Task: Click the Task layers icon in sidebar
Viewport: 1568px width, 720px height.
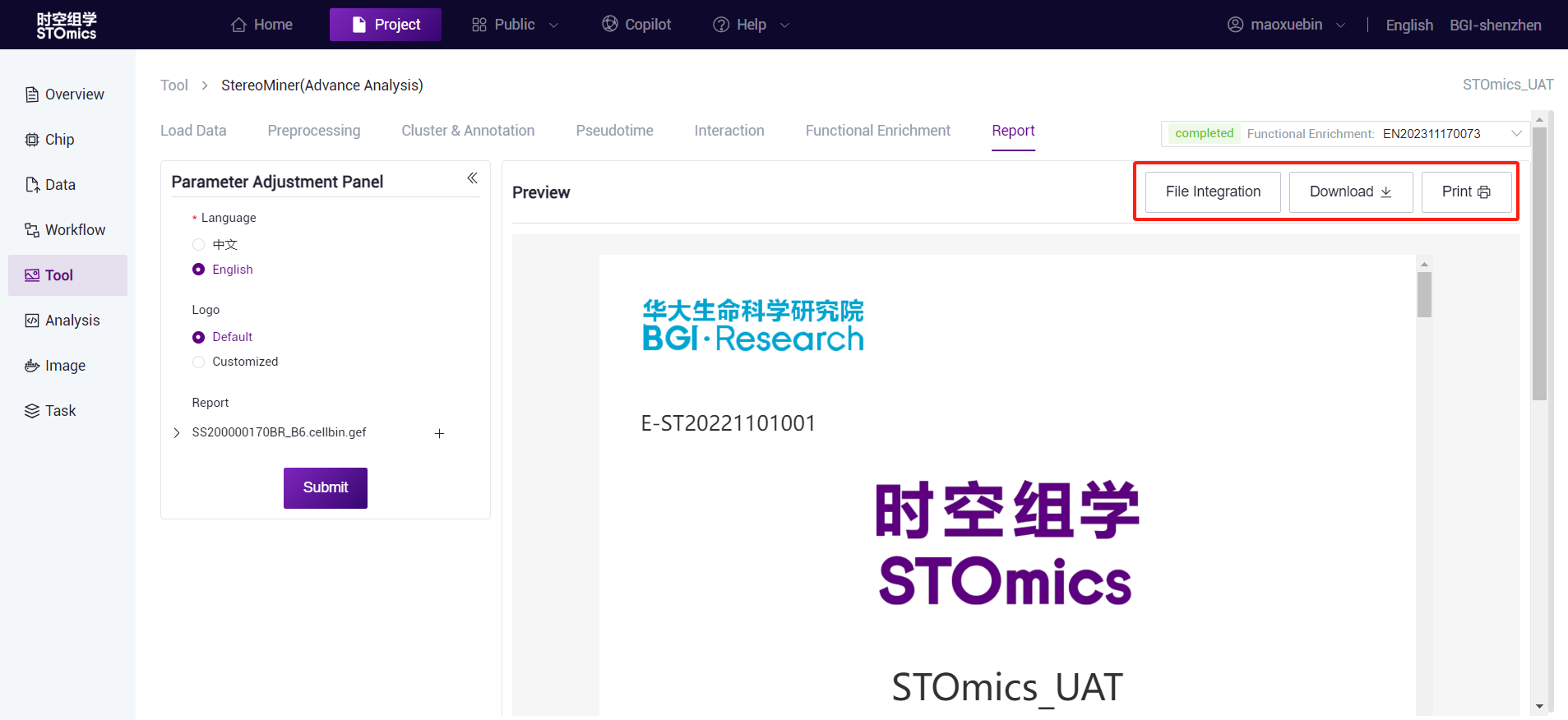Action: pos(32,411)
